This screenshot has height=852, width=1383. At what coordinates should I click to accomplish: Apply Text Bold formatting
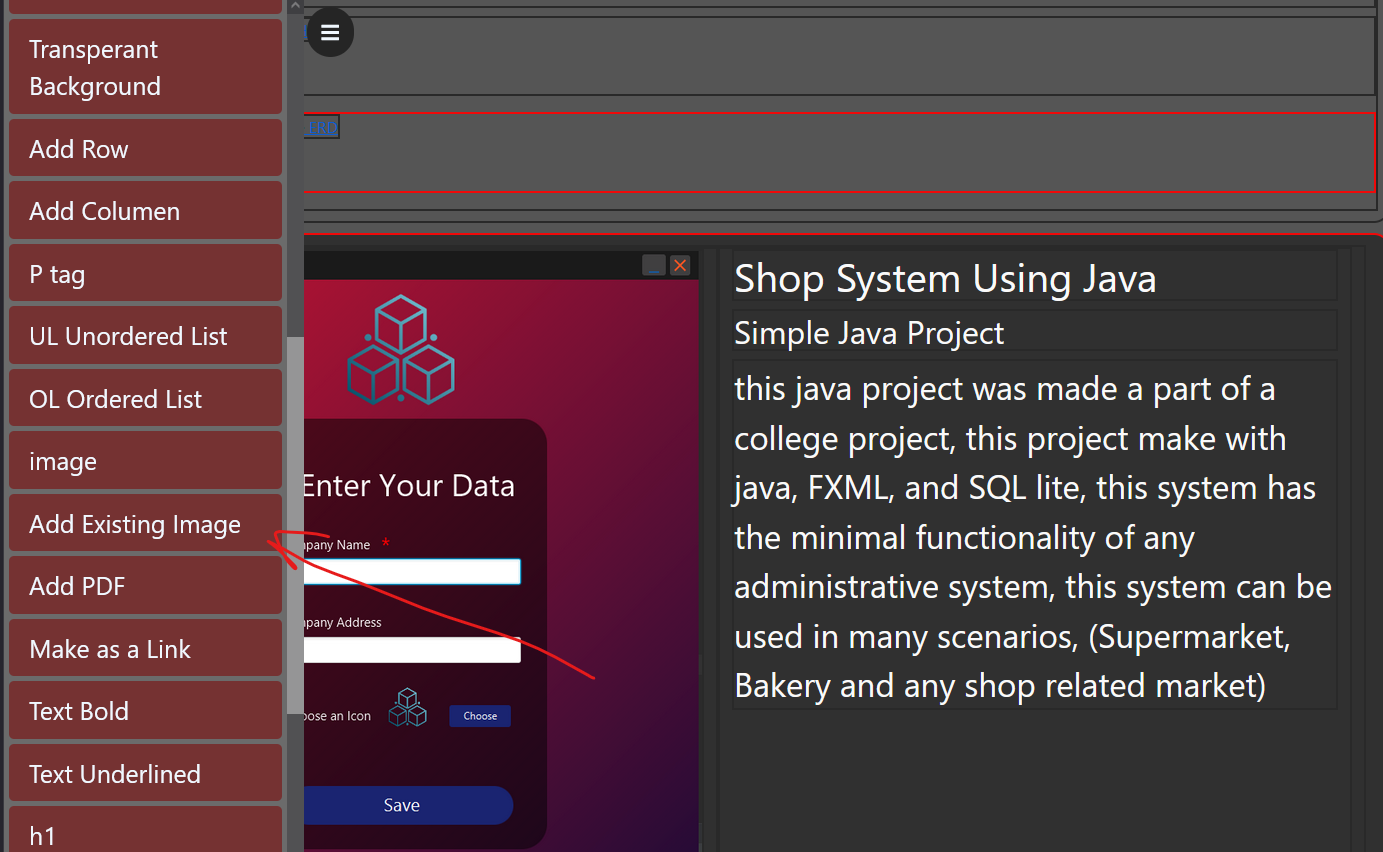[x=145, y=711]
